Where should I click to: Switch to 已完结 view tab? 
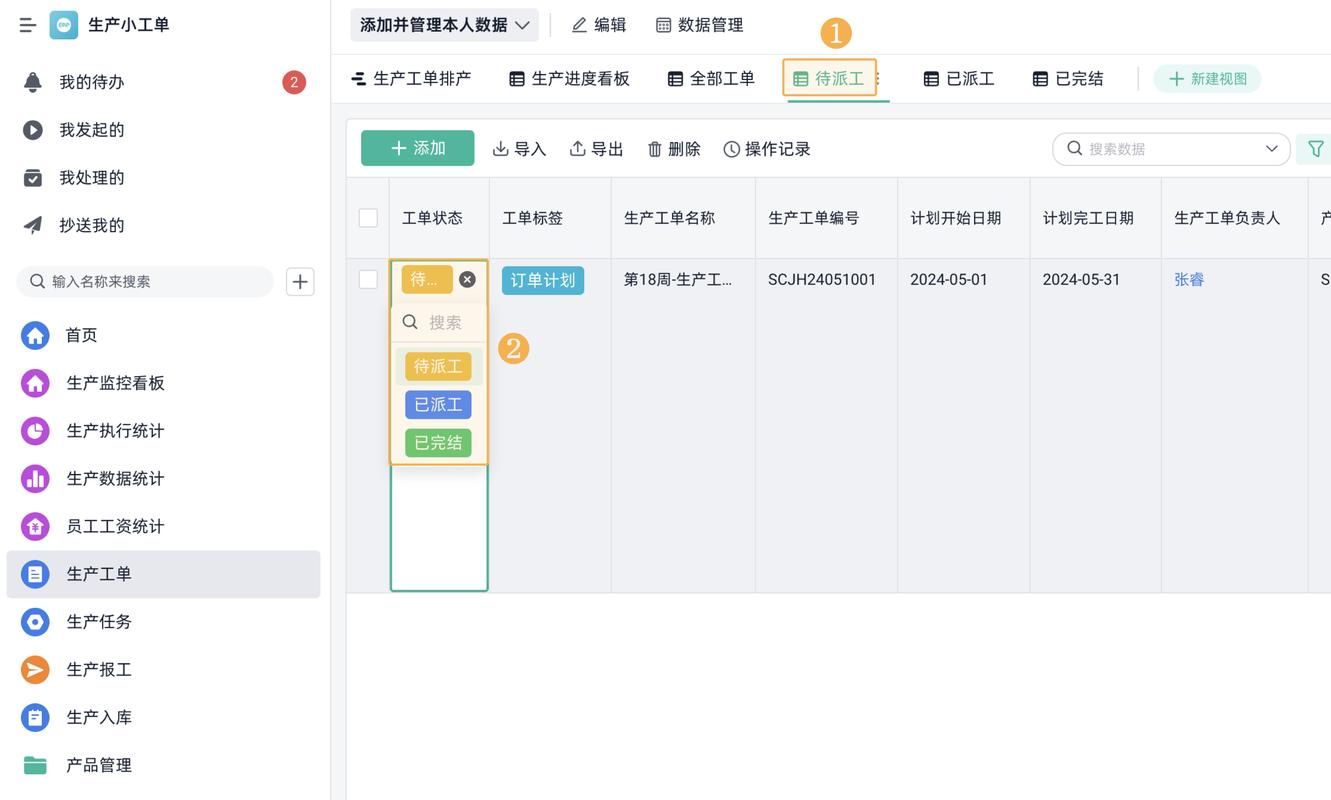click(1068, 78)
